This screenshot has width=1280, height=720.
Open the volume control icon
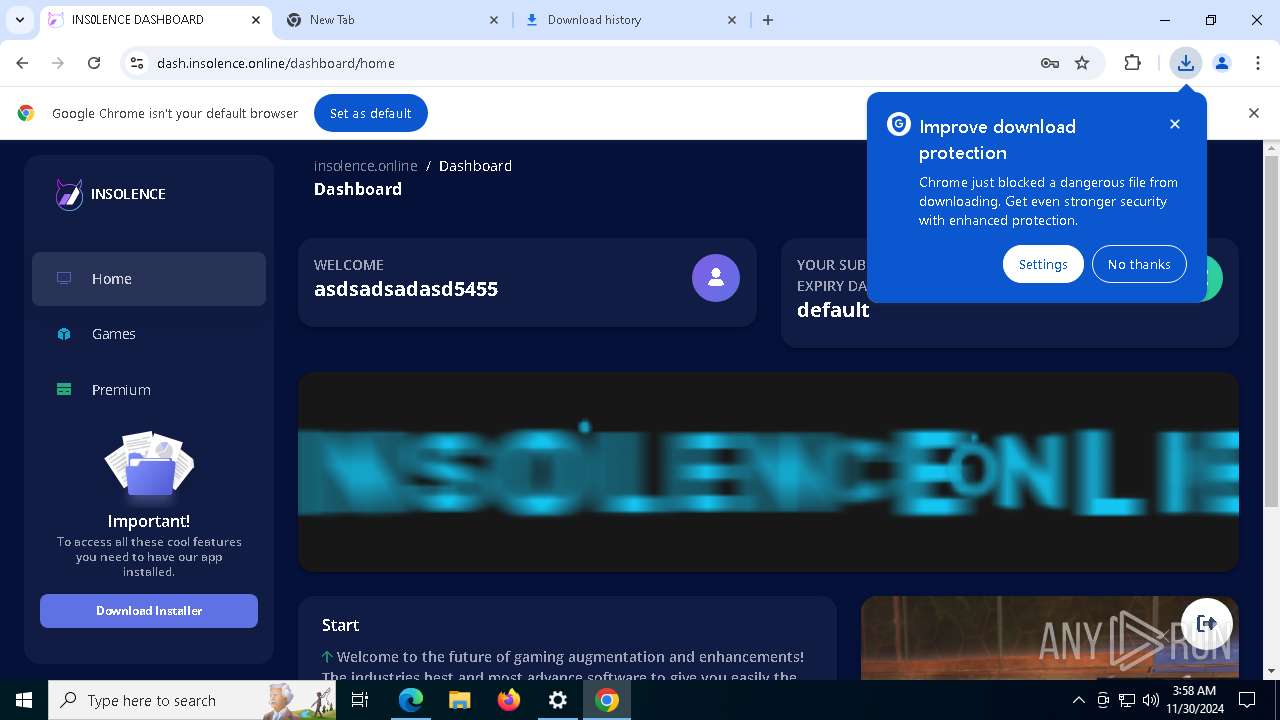click(1151, 700)
